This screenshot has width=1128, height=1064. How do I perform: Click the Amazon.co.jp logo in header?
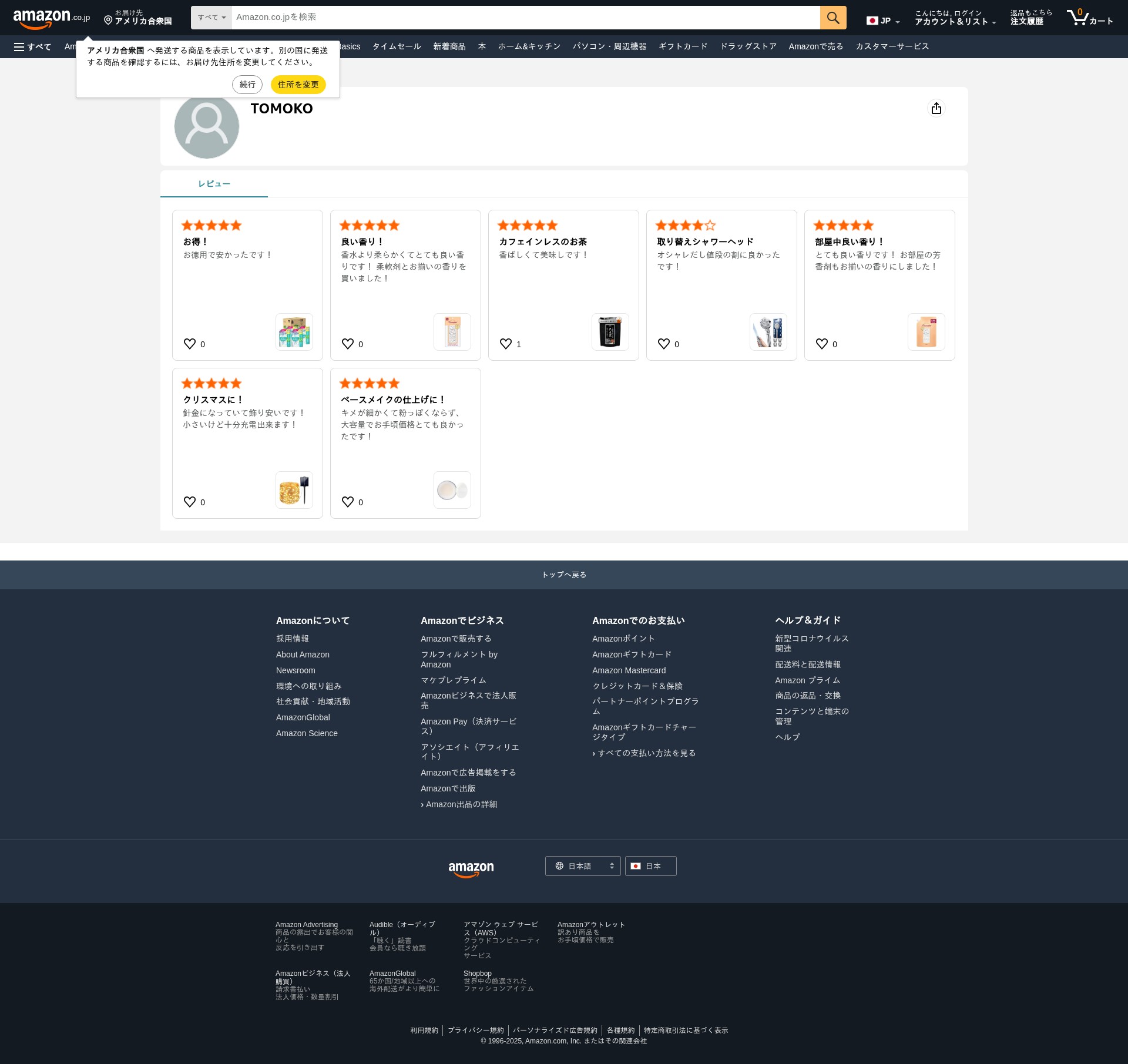point(51,19)
